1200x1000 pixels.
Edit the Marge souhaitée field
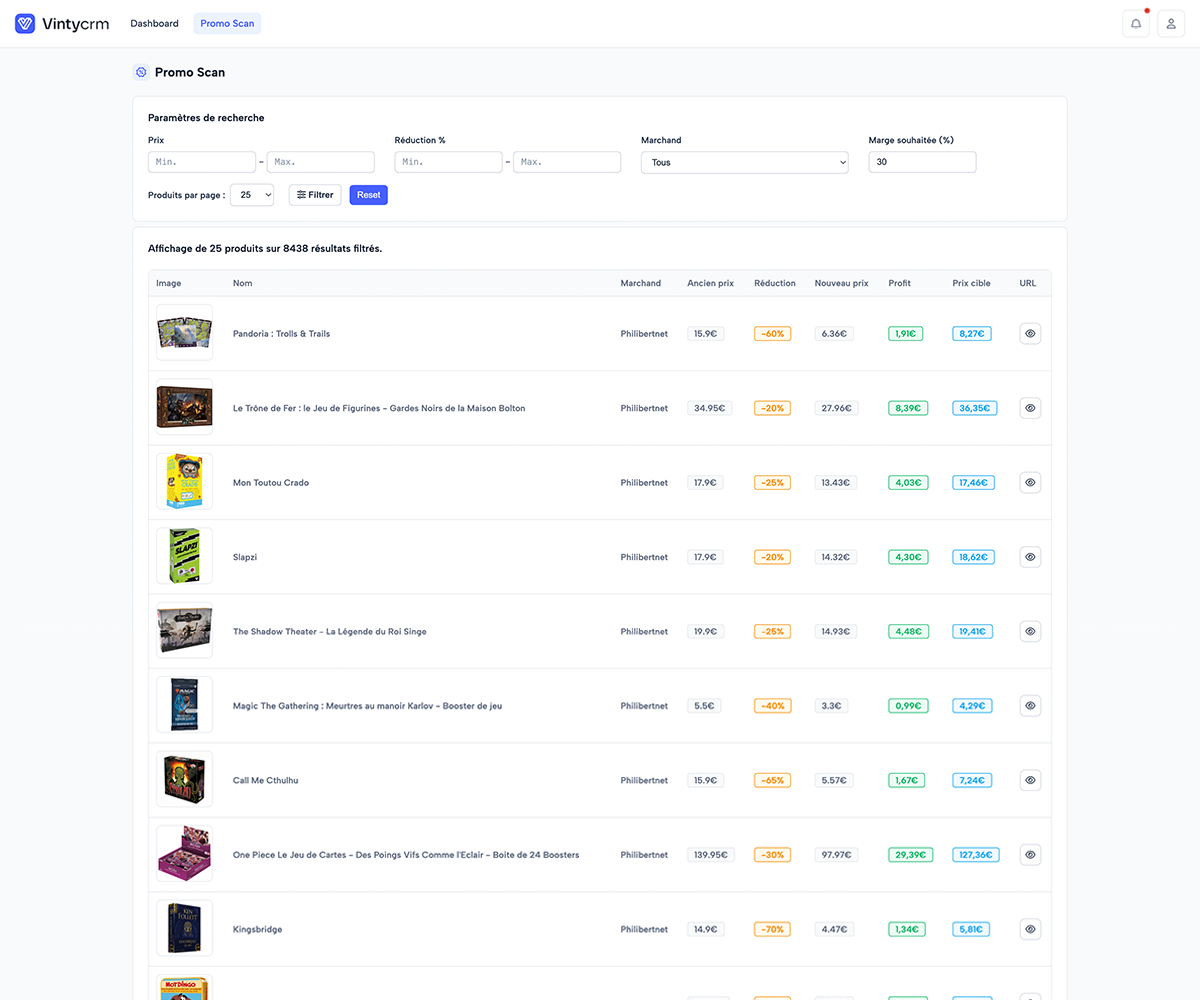point(921,162)
